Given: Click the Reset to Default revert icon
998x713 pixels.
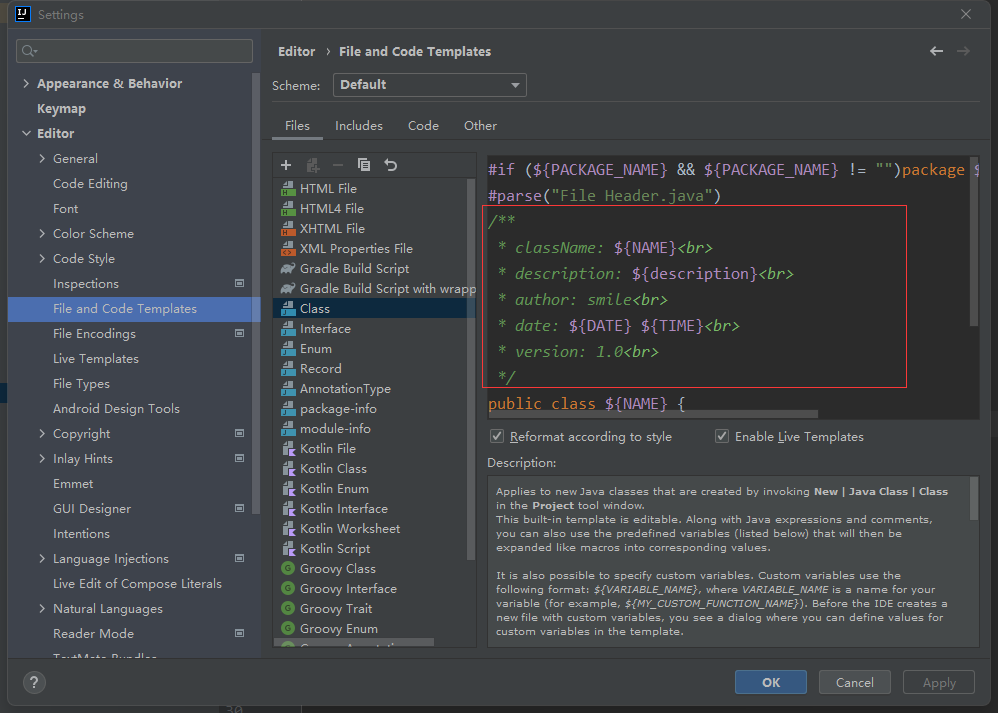Looking at the screenshot, I should click(391, 166).
